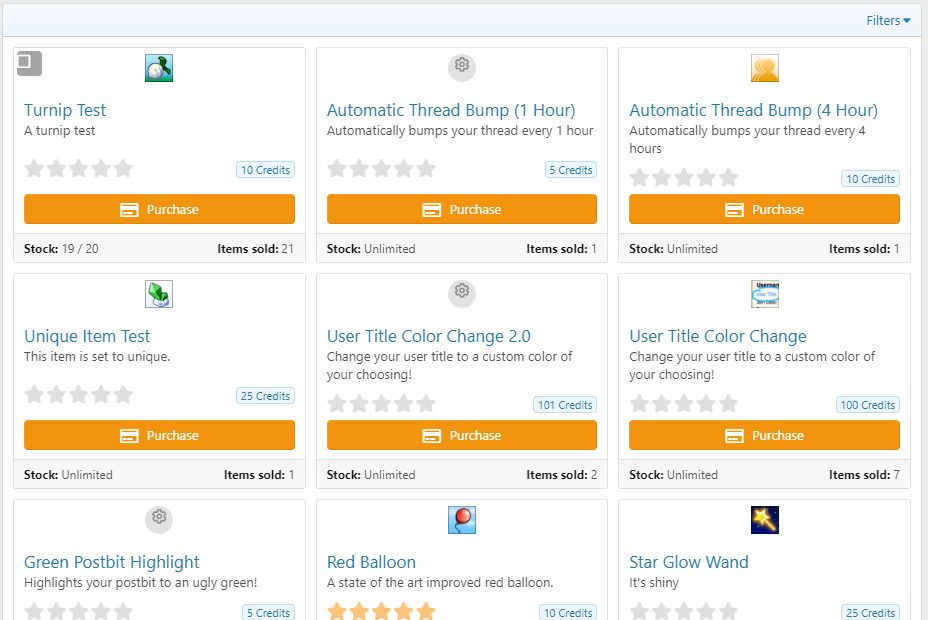Screen dimensions: 928x620
Task: Purchase User Title Color Change 2.0
Action: coord(462,435)
